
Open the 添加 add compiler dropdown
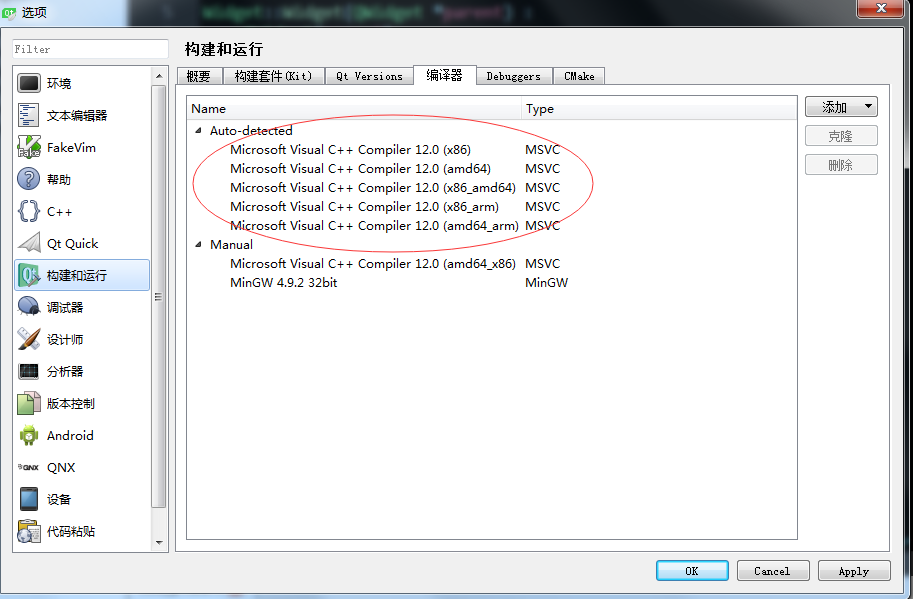(x=841, y=107)
